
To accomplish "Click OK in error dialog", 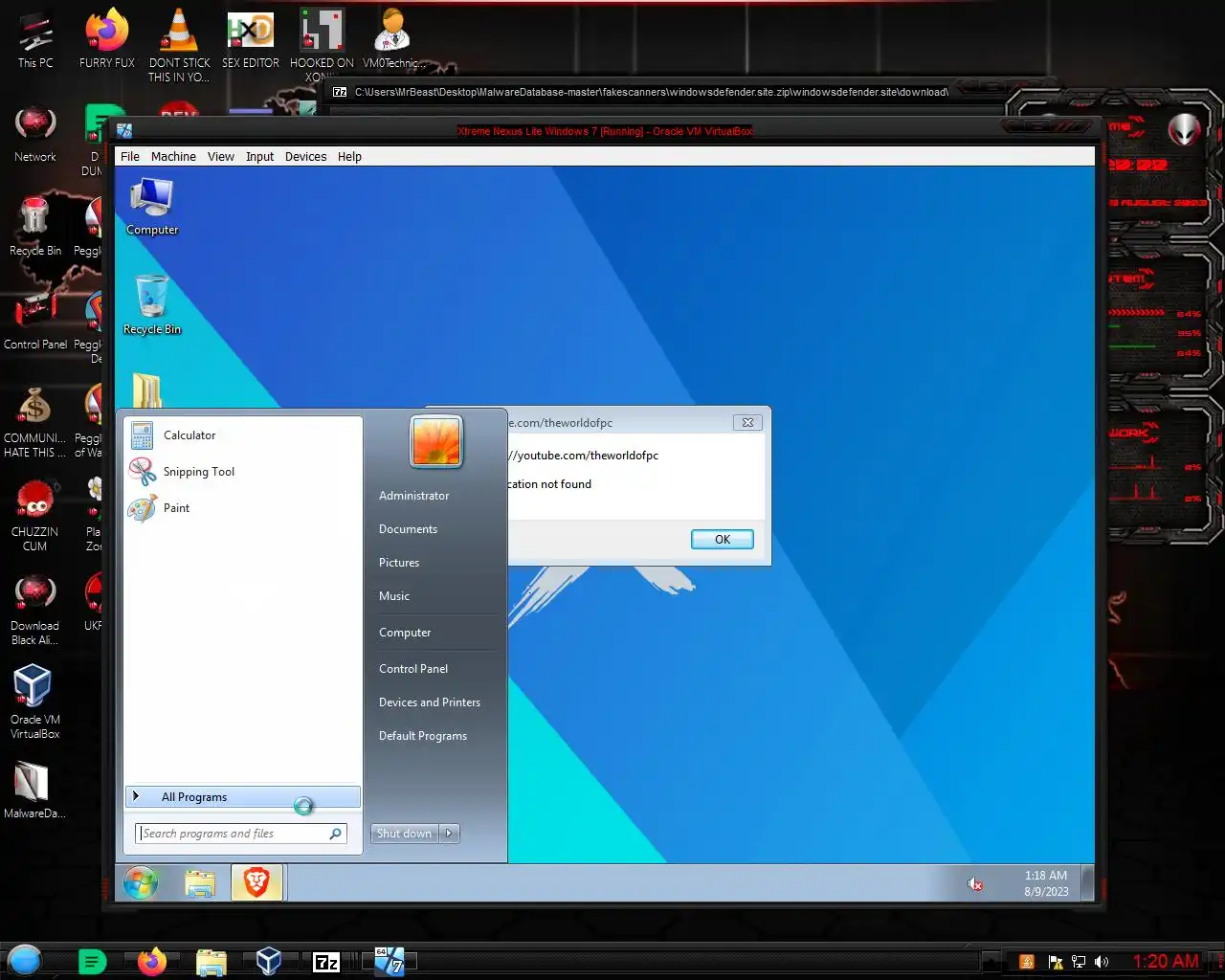I will pos(723,540).
